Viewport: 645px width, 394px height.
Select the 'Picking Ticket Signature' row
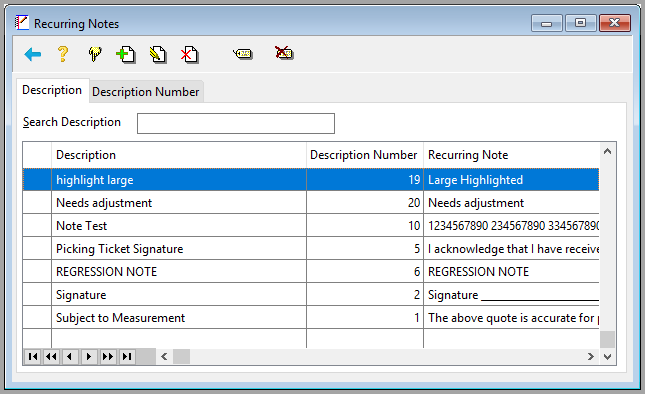(x=311, y=249)
